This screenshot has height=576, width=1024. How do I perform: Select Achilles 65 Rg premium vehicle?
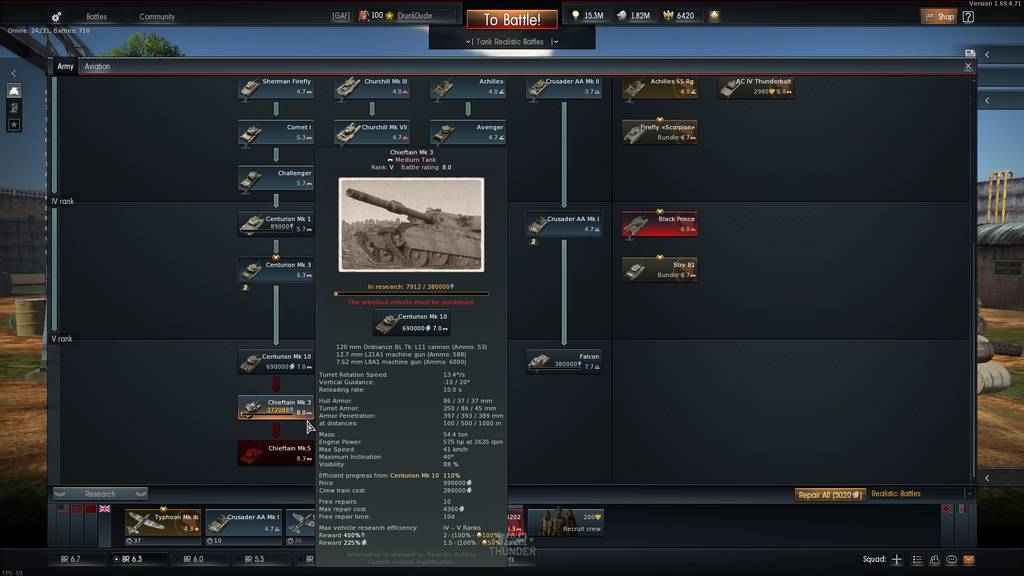[660, 87]
